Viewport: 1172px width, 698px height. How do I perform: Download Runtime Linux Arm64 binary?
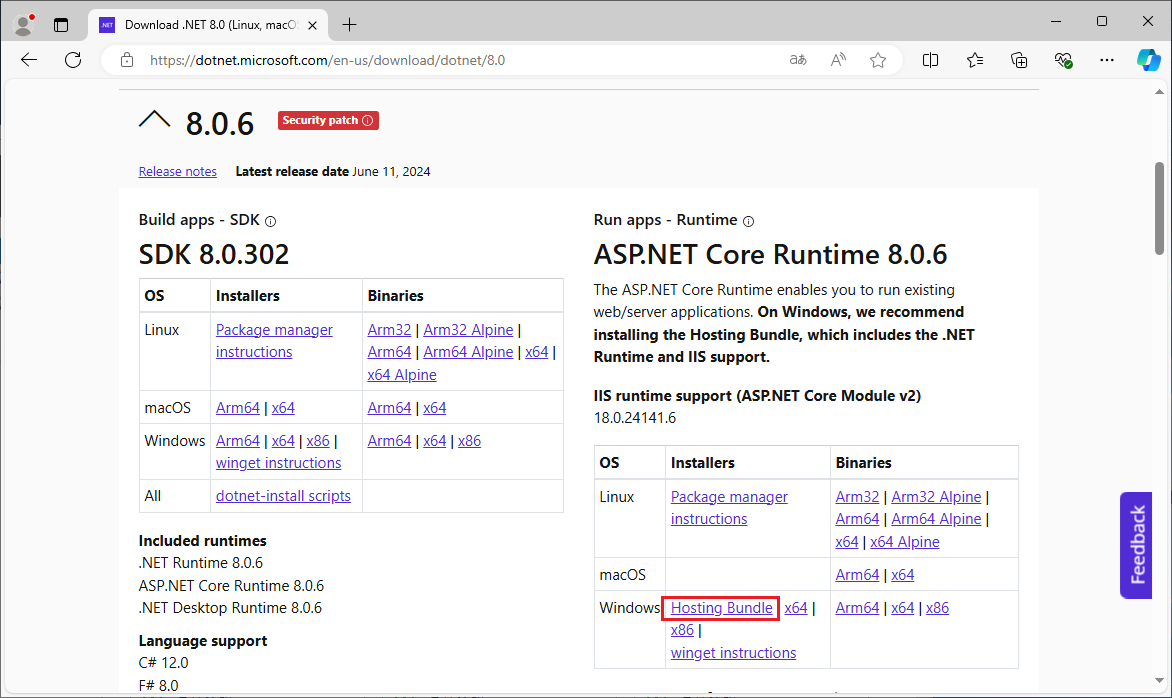[x=857, y=519]
